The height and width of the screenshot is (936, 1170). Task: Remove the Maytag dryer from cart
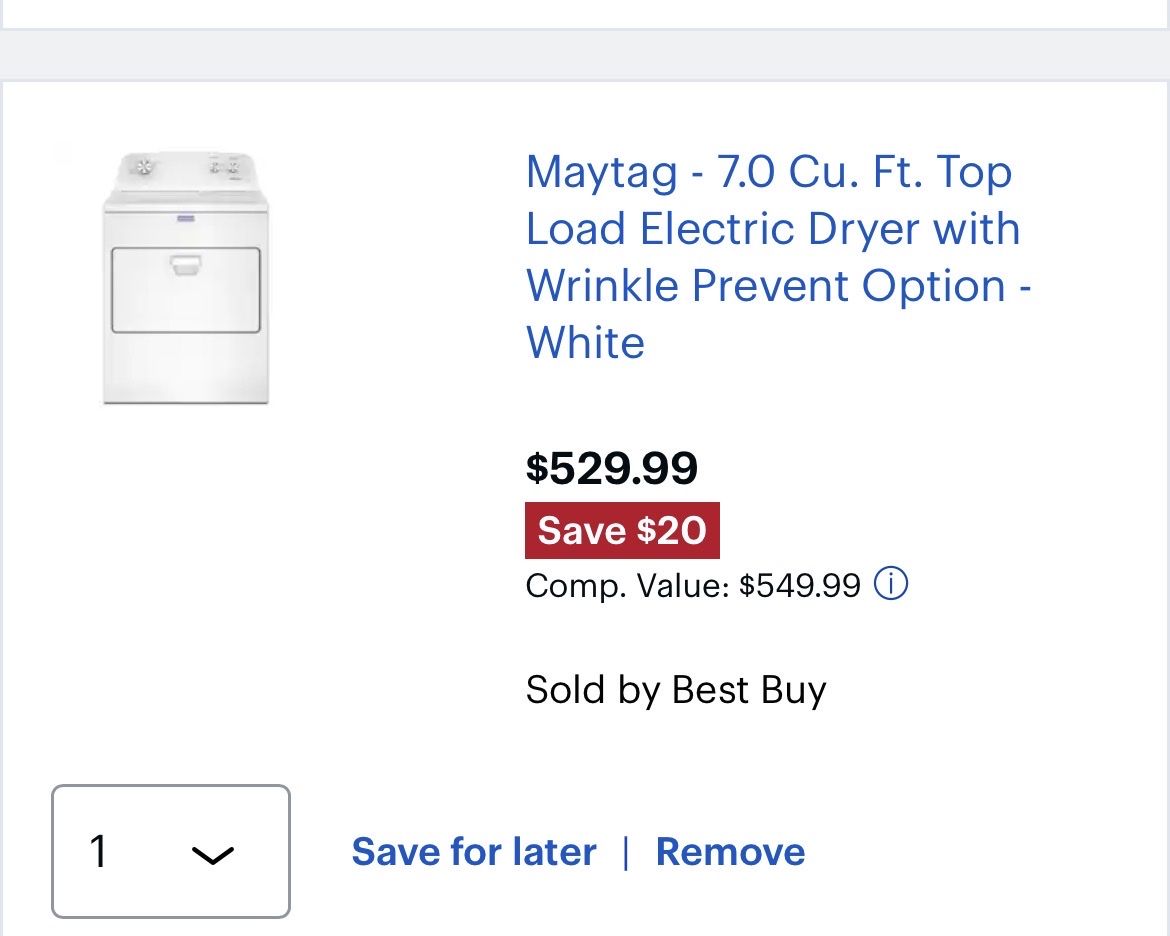pyautogui.click(x=730, y=852)
